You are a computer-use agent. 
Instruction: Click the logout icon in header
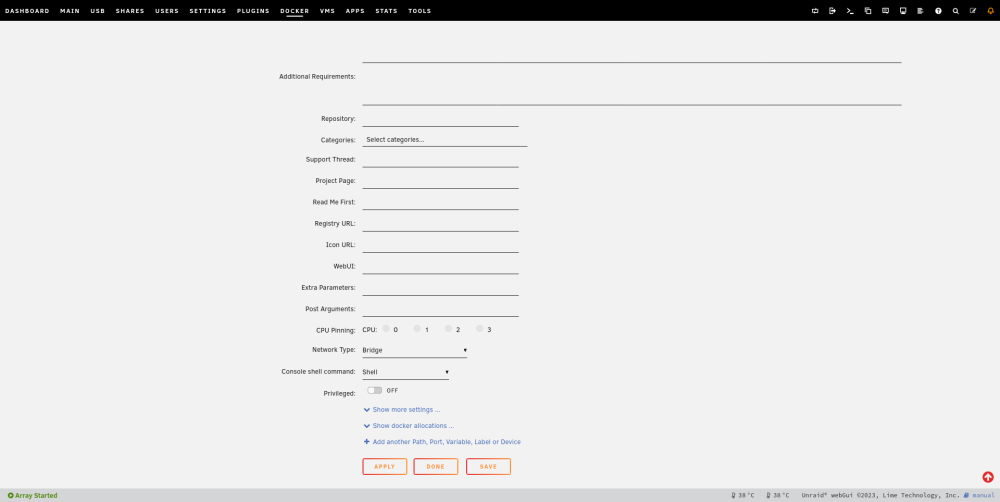[x=832, y=11]
